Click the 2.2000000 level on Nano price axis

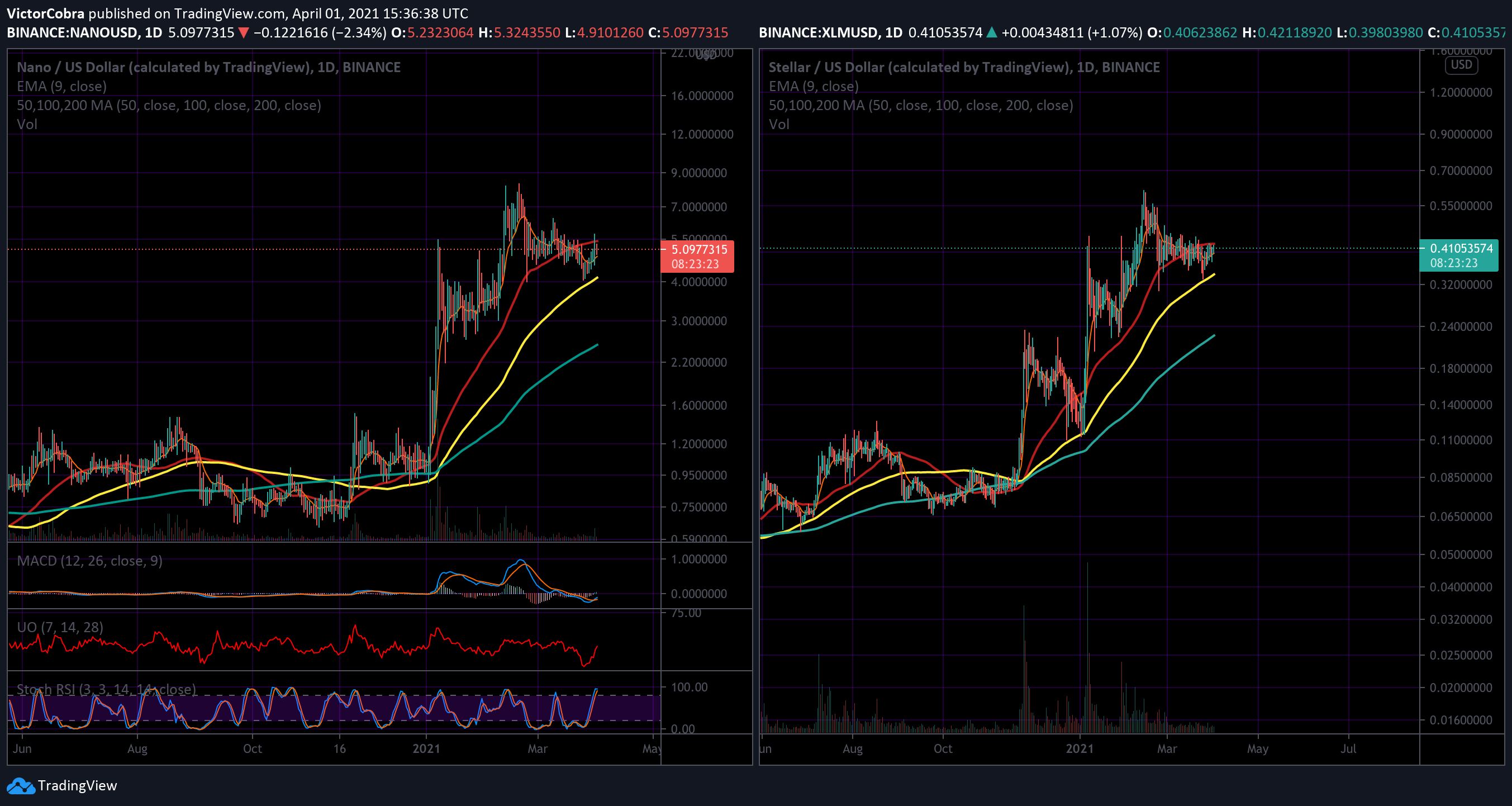click(x=699, y=362)
